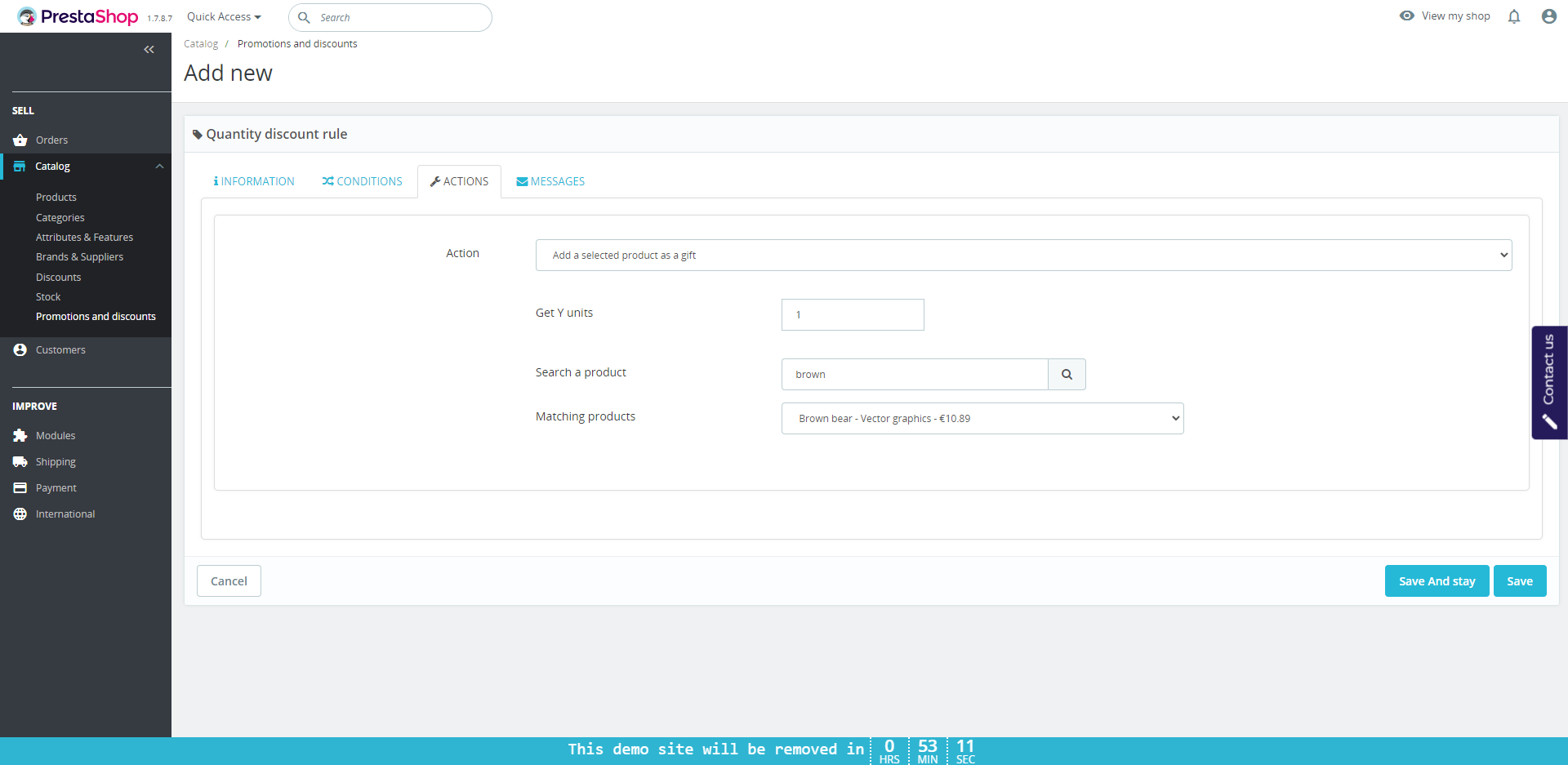This screenshot has height=765, width=1568.
Task: Click the Cancel button
Action: (229, 581)
